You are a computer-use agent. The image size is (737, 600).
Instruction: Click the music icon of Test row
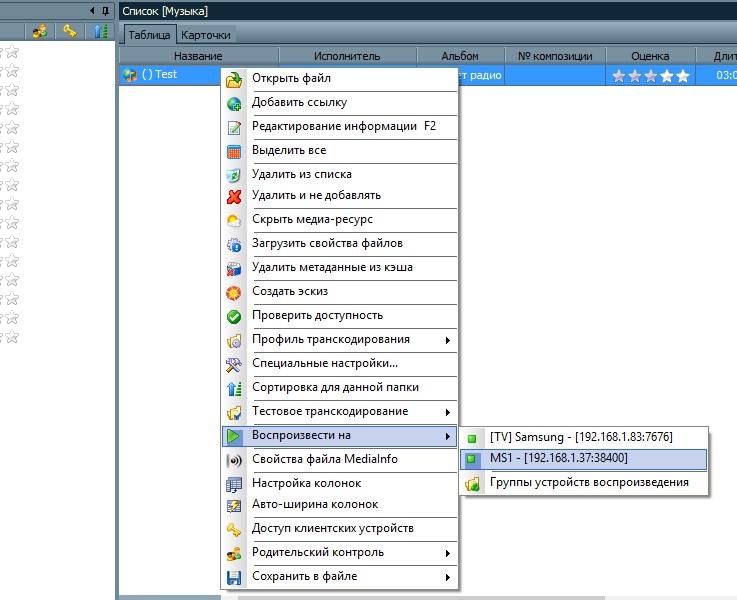130,75
